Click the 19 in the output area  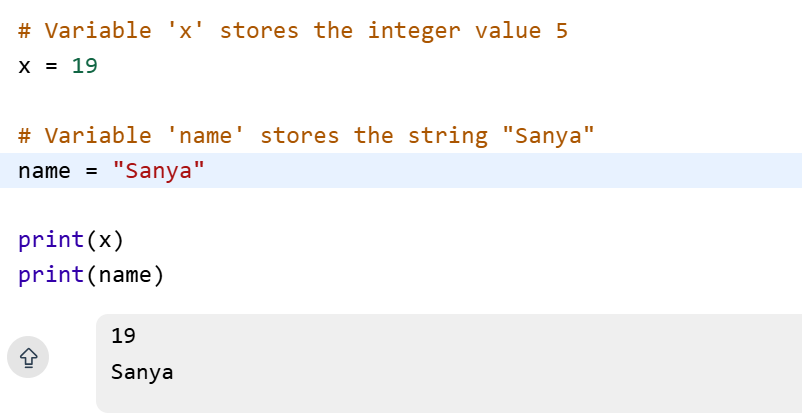click(124, 336)
